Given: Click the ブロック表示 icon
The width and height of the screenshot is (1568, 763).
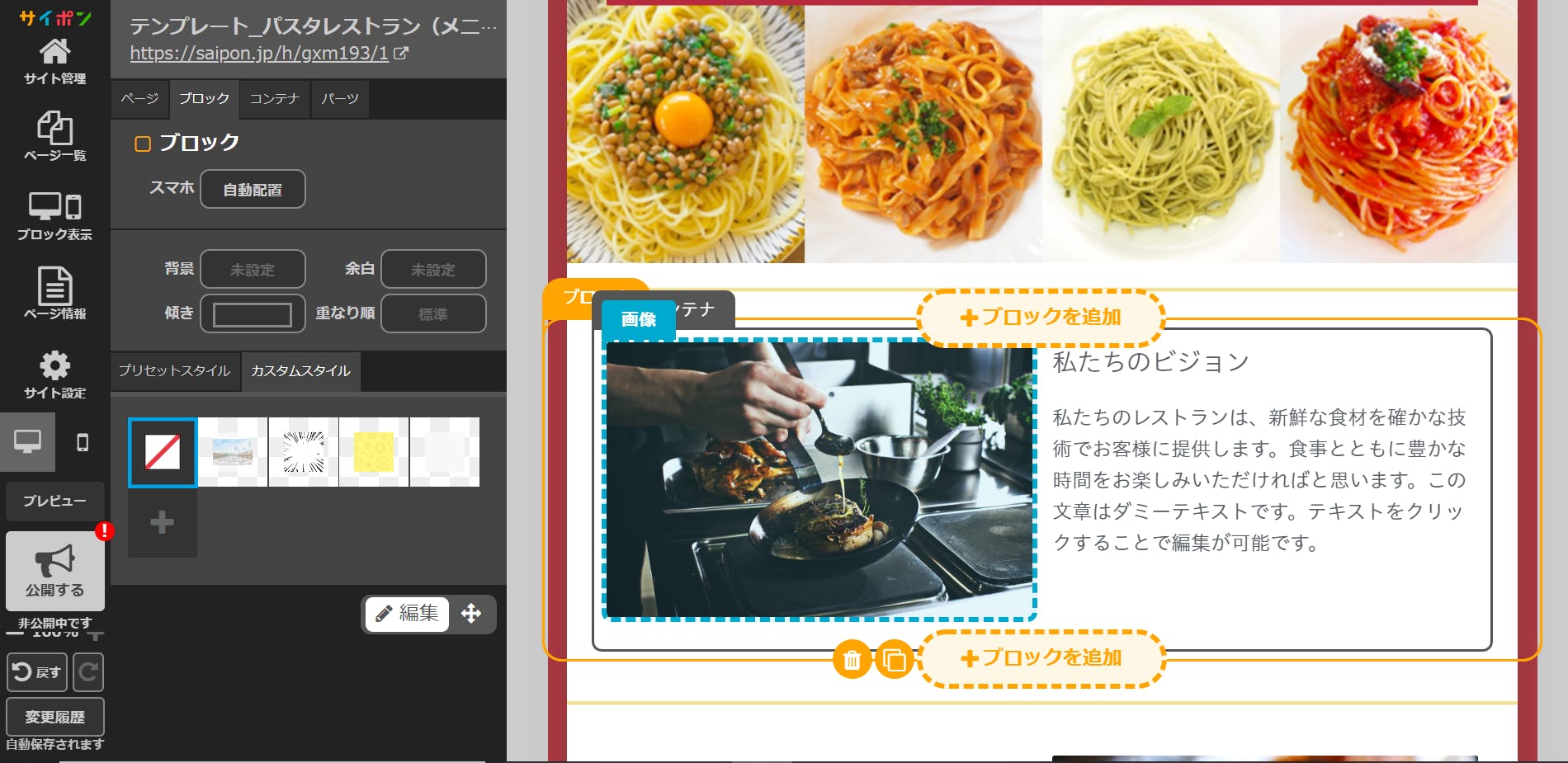Looking at the screenshot, I should tap(54, 215).
